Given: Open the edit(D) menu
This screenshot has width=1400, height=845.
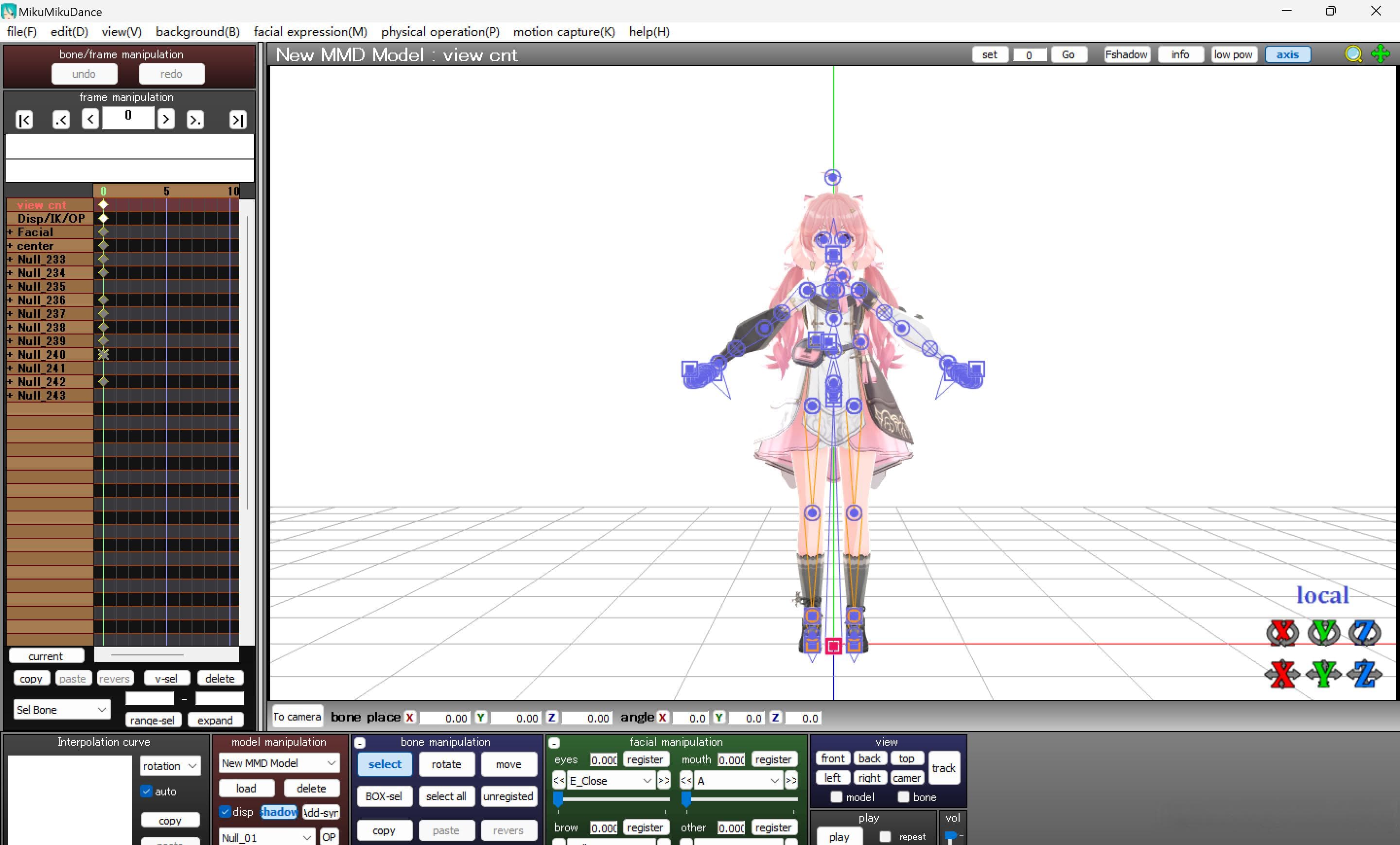Looking at the screenshot, I should [x=70, y=32].
